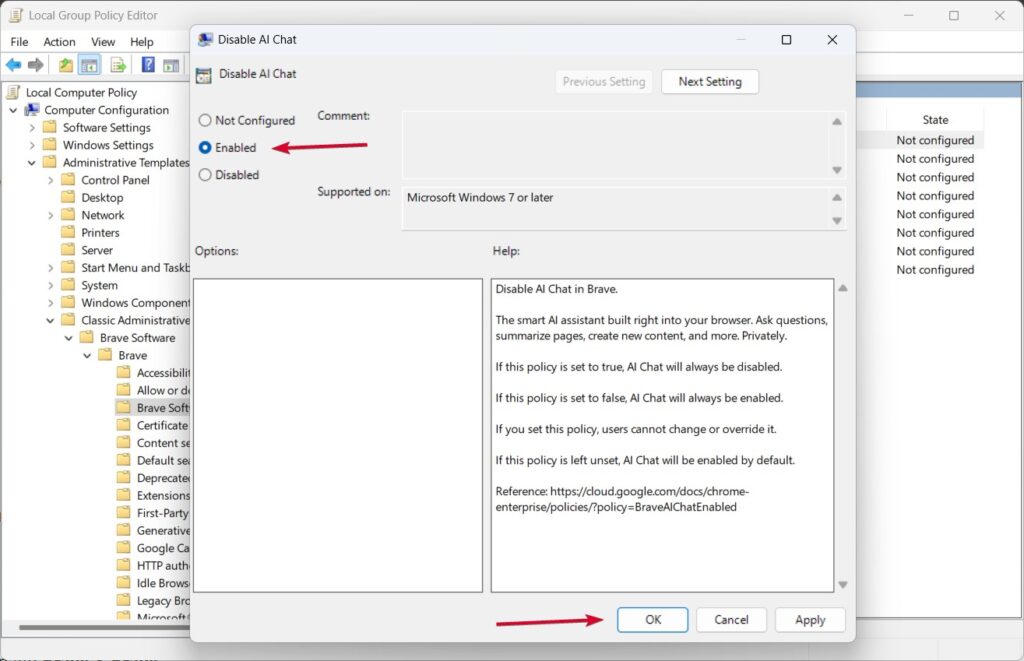
Task: Click the Printers folder icon
Action: click(x=68, y=232)
